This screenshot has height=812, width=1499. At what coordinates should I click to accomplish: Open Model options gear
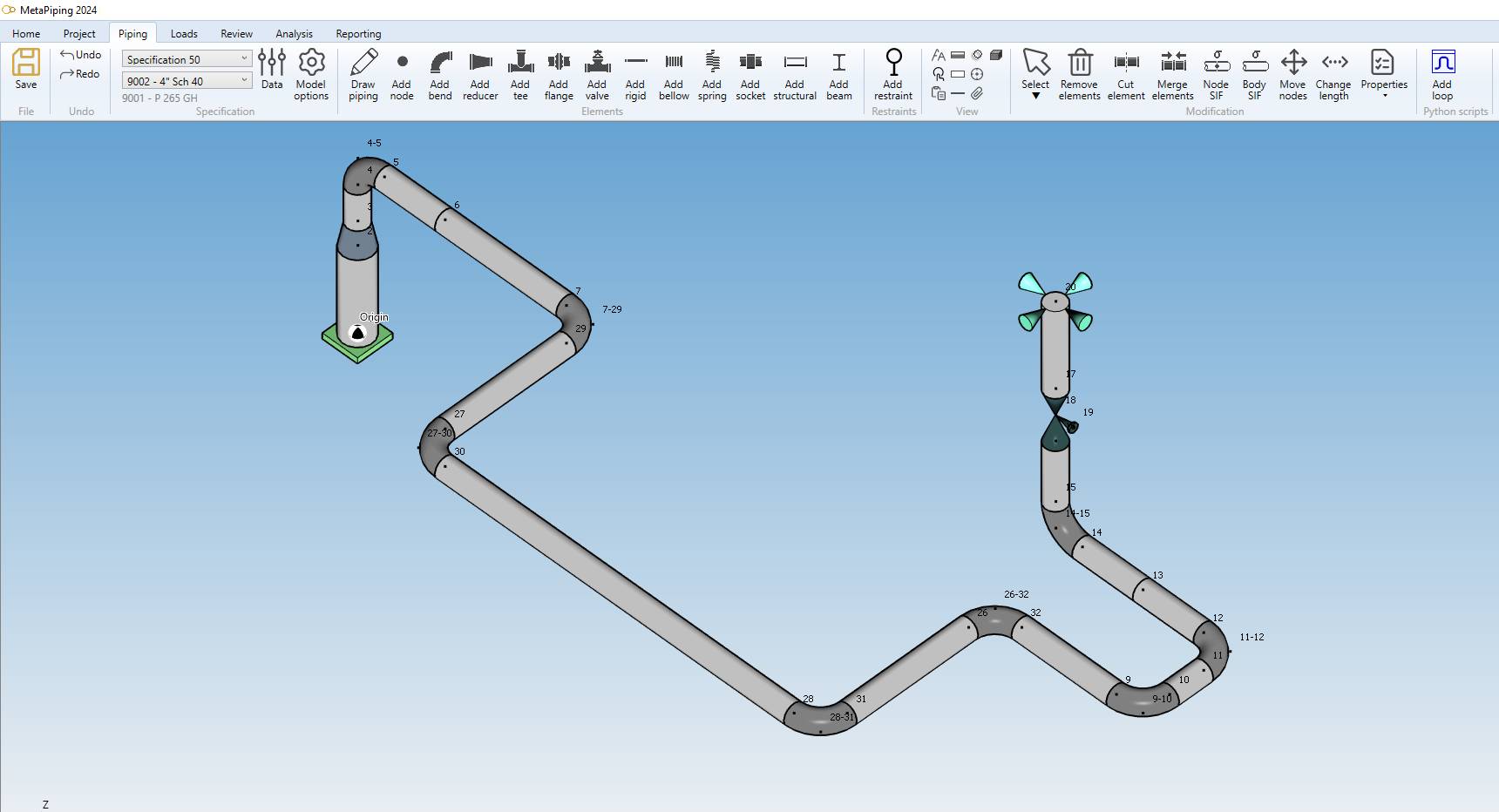(311, 75)
